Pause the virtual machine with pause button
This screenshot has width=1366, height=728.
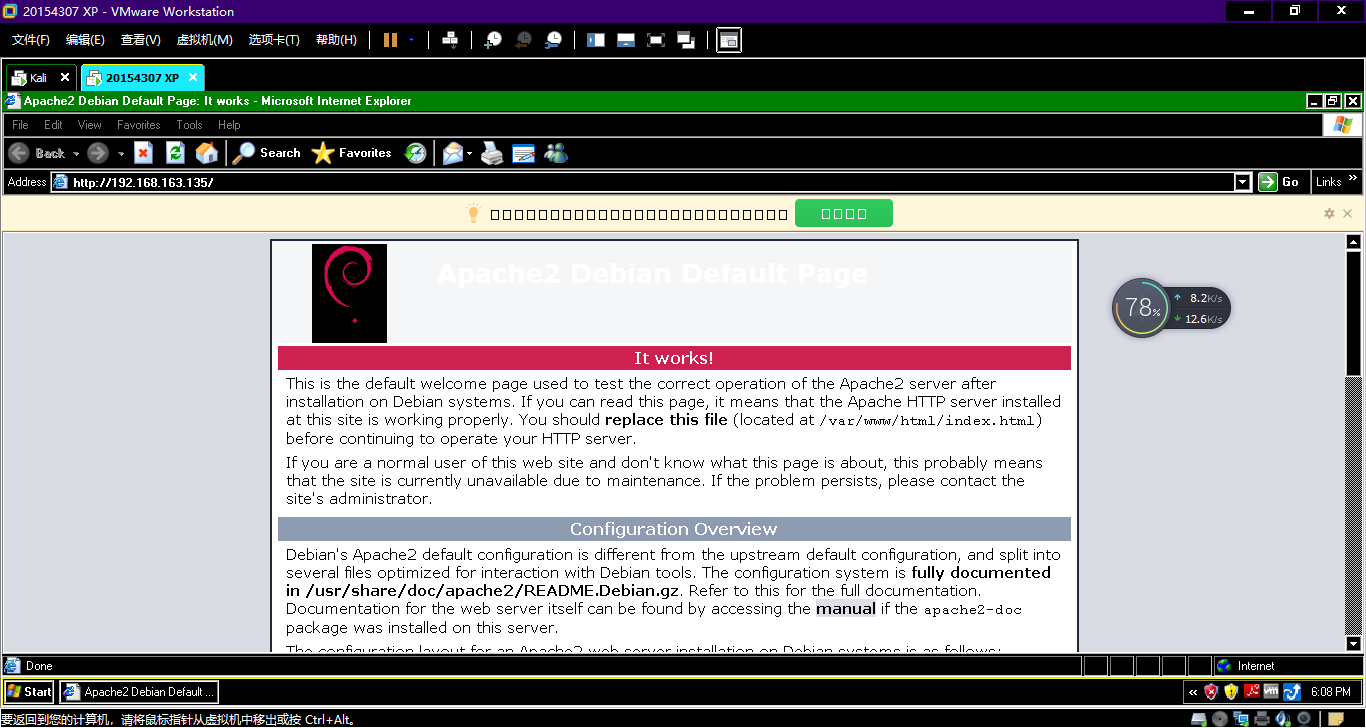tap(390, 40)
